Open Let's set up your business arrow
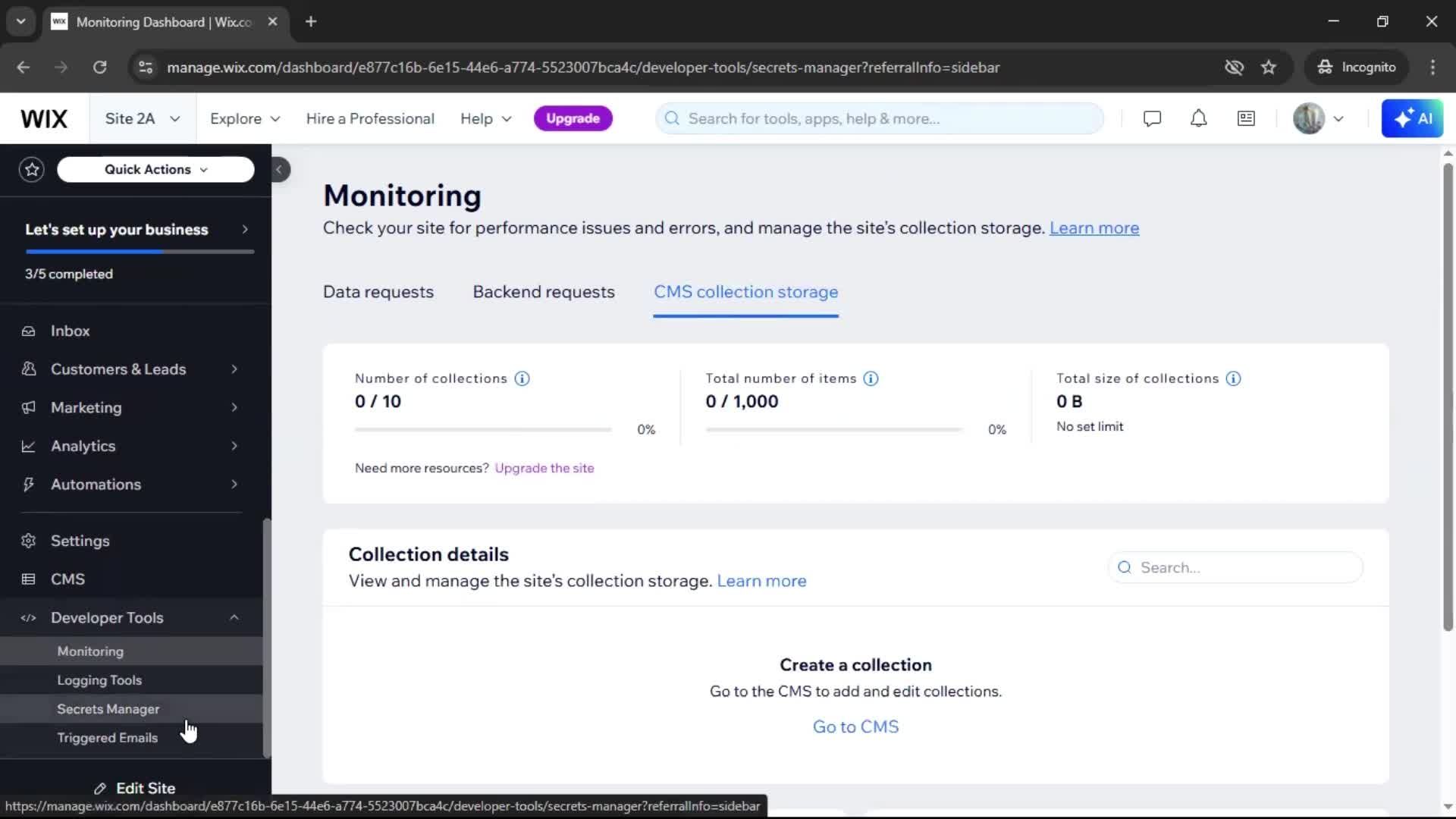 point(245,230)
